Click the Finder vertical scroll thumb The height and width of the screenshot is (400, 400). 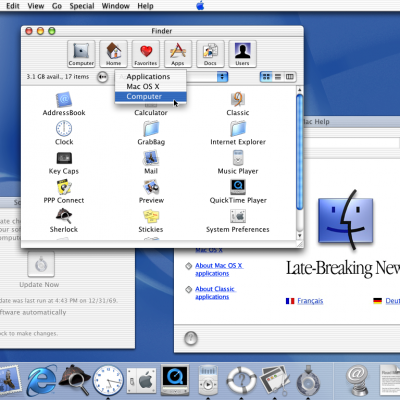click(x=299, y=153)
